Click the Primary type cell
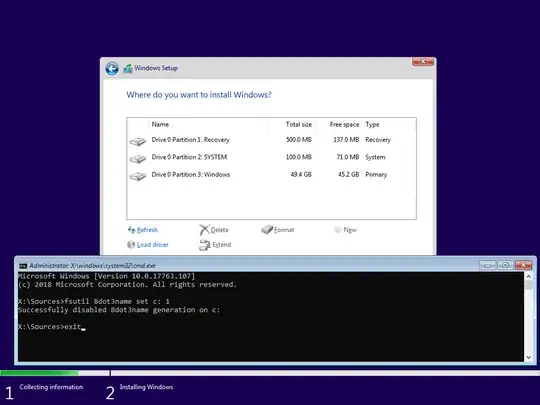 (x=376, y=175)
